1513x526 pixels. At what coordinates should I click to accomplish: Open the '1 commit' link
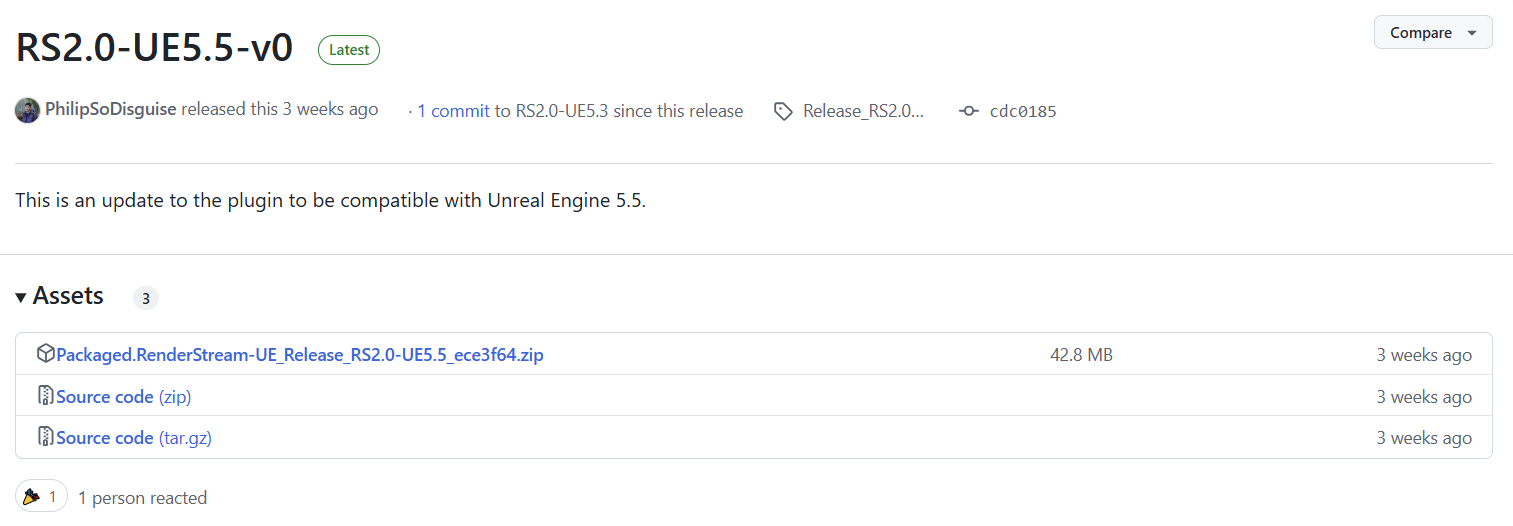pyautogui.click(x=453, y=111)
